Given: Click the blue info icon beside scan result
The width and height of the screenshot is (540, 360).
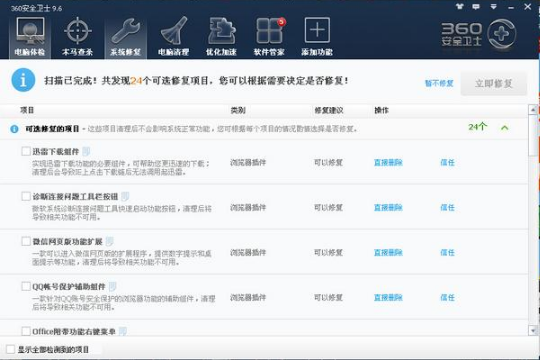Looking at the screenshot, I should pyautogui.click(x=23, y=80).
